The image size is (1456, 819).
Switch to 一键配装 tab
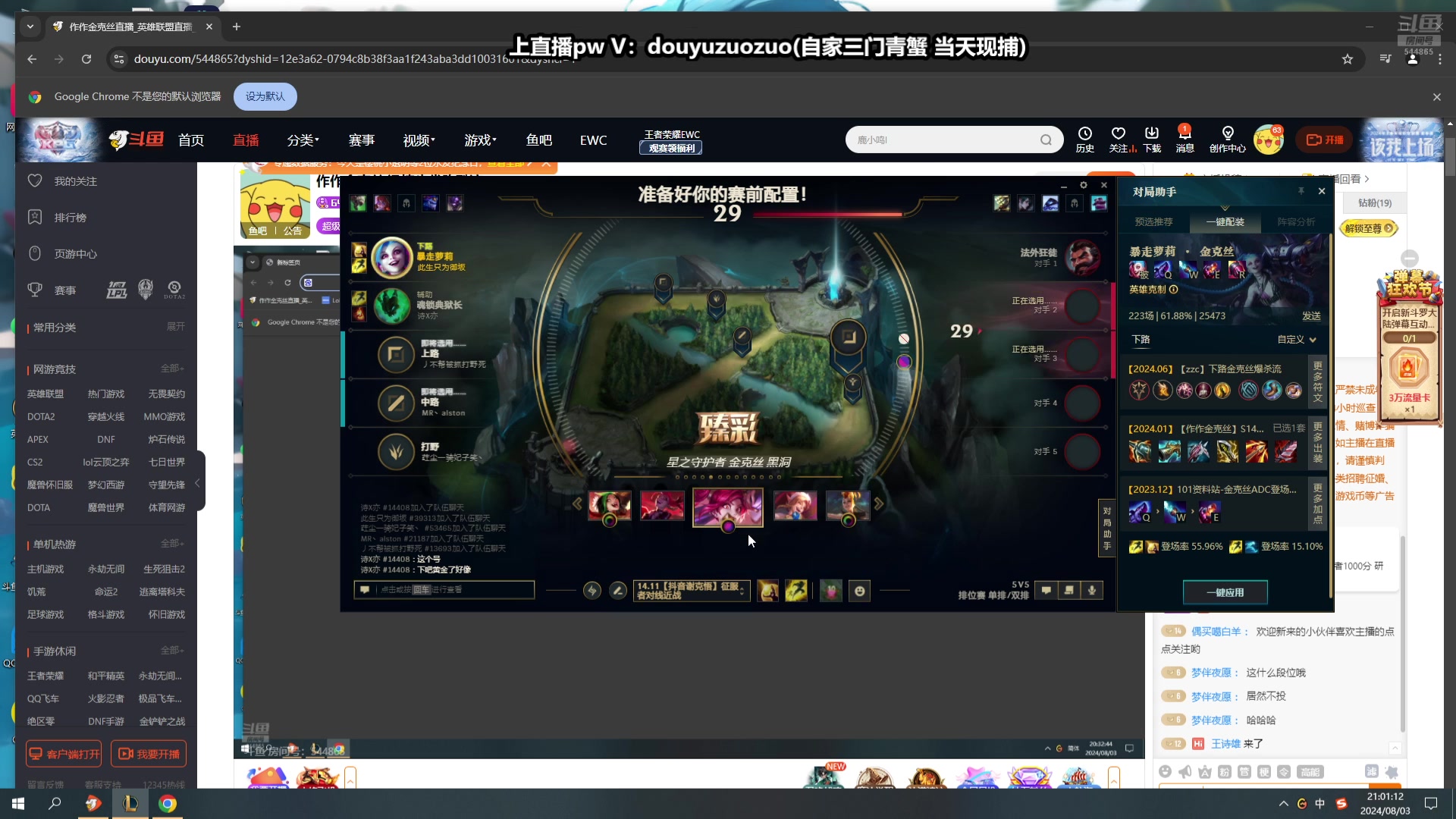tap(1225, 222)
